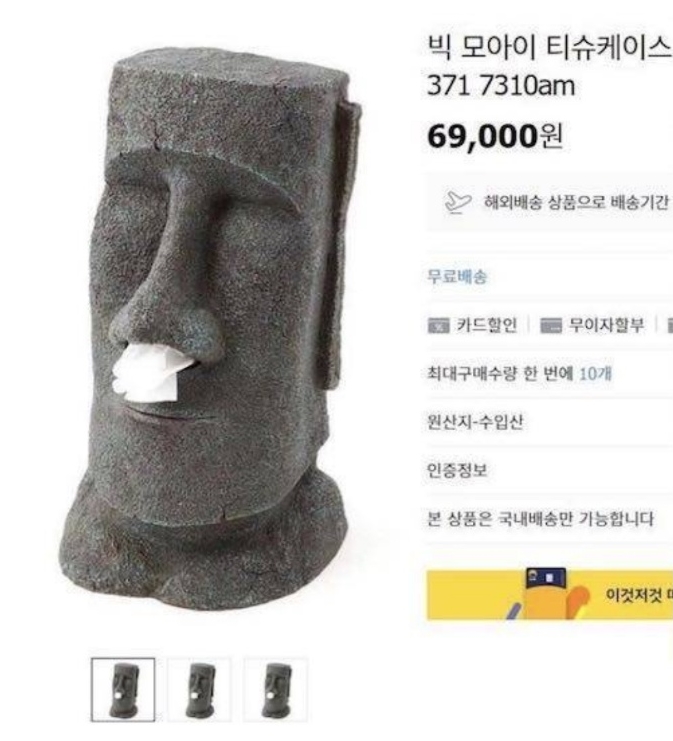This screenshot has height=741, width=673.
Task: Open the 카드할인 card discount link
Action: [486, 325]
